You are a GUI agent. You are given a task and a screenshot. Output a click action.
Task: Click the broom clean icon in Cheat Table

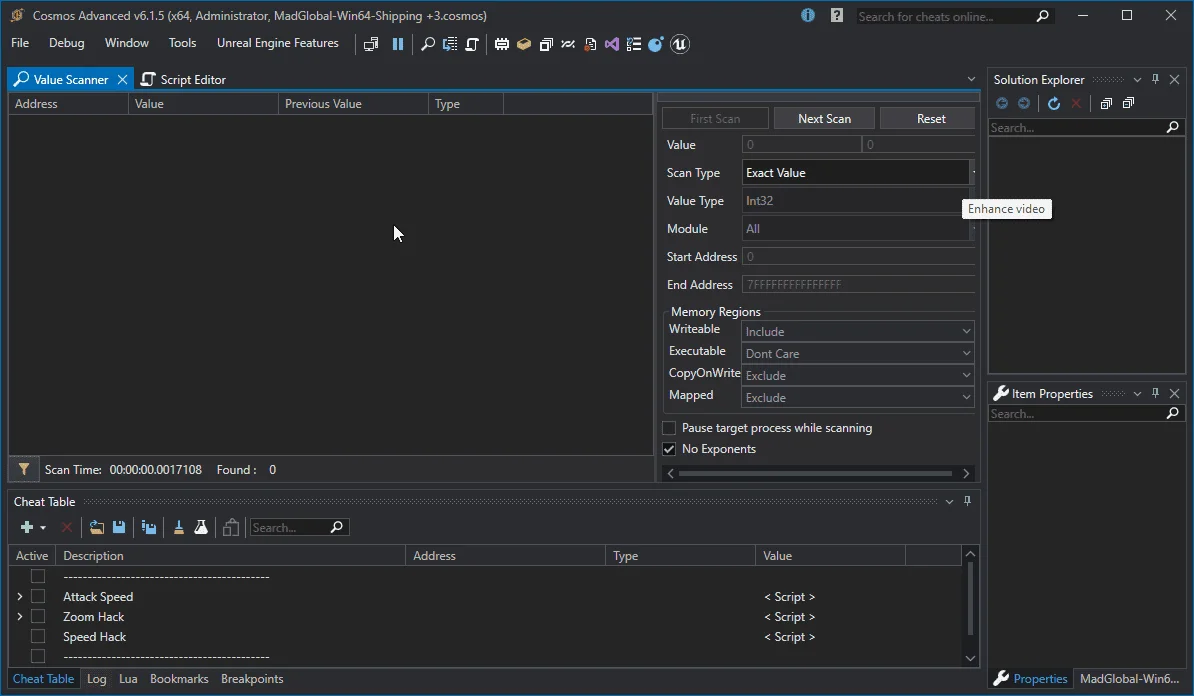click(x=179, y=527)
